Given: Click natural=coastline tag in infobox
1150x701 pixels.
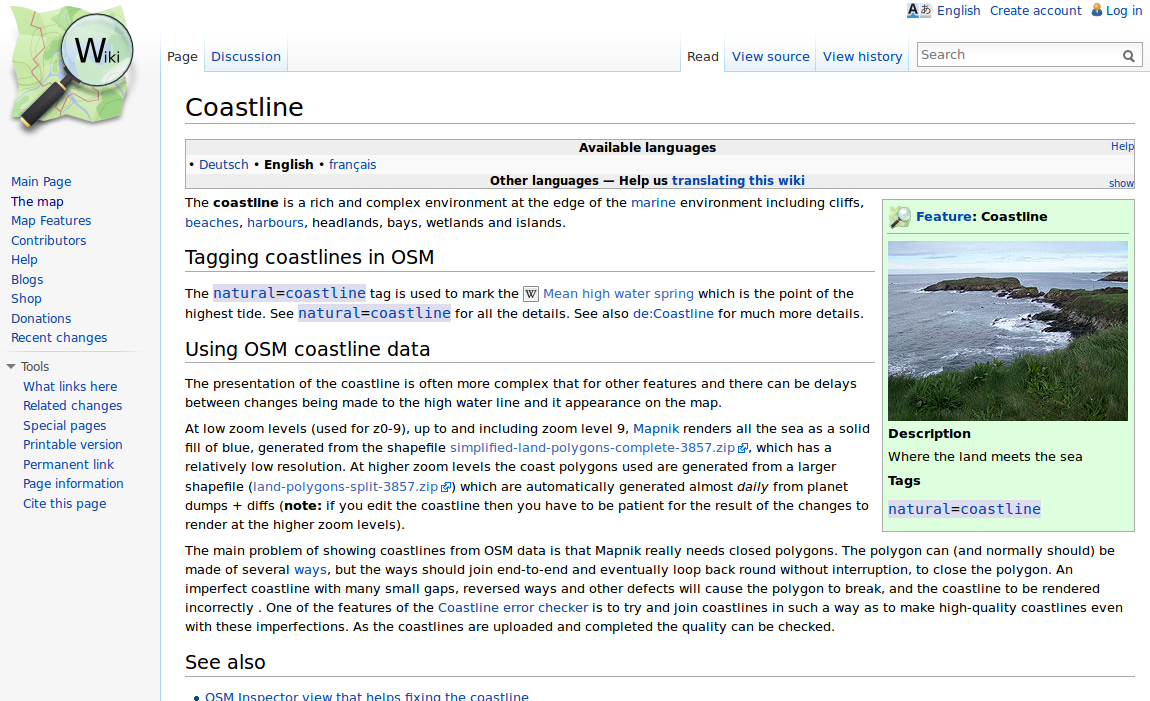Looking at the screenshot, I should tap(964, 509).
